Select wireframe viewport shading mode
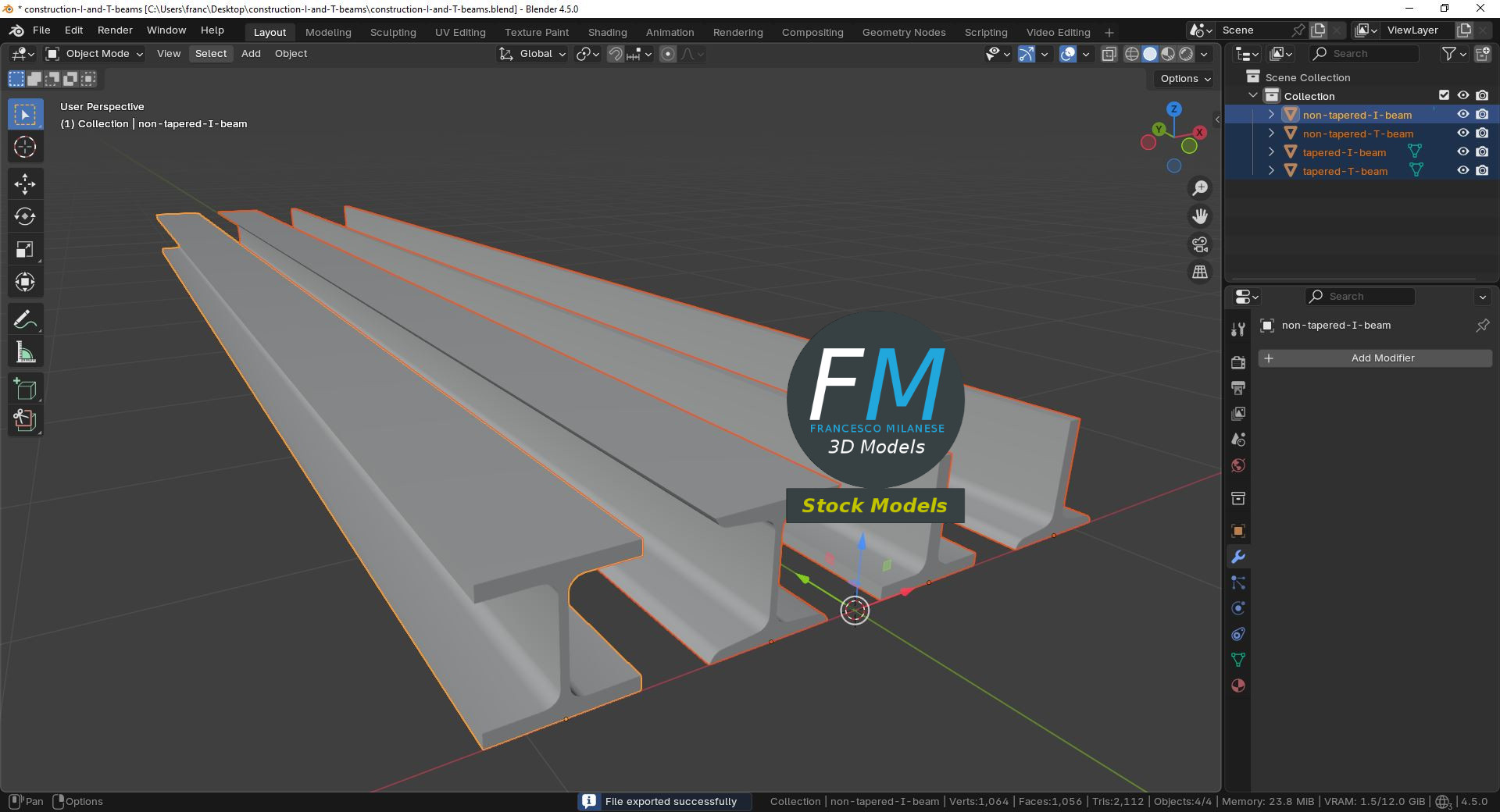This screenshot has width=1500, height=812. pos(1131,54)
